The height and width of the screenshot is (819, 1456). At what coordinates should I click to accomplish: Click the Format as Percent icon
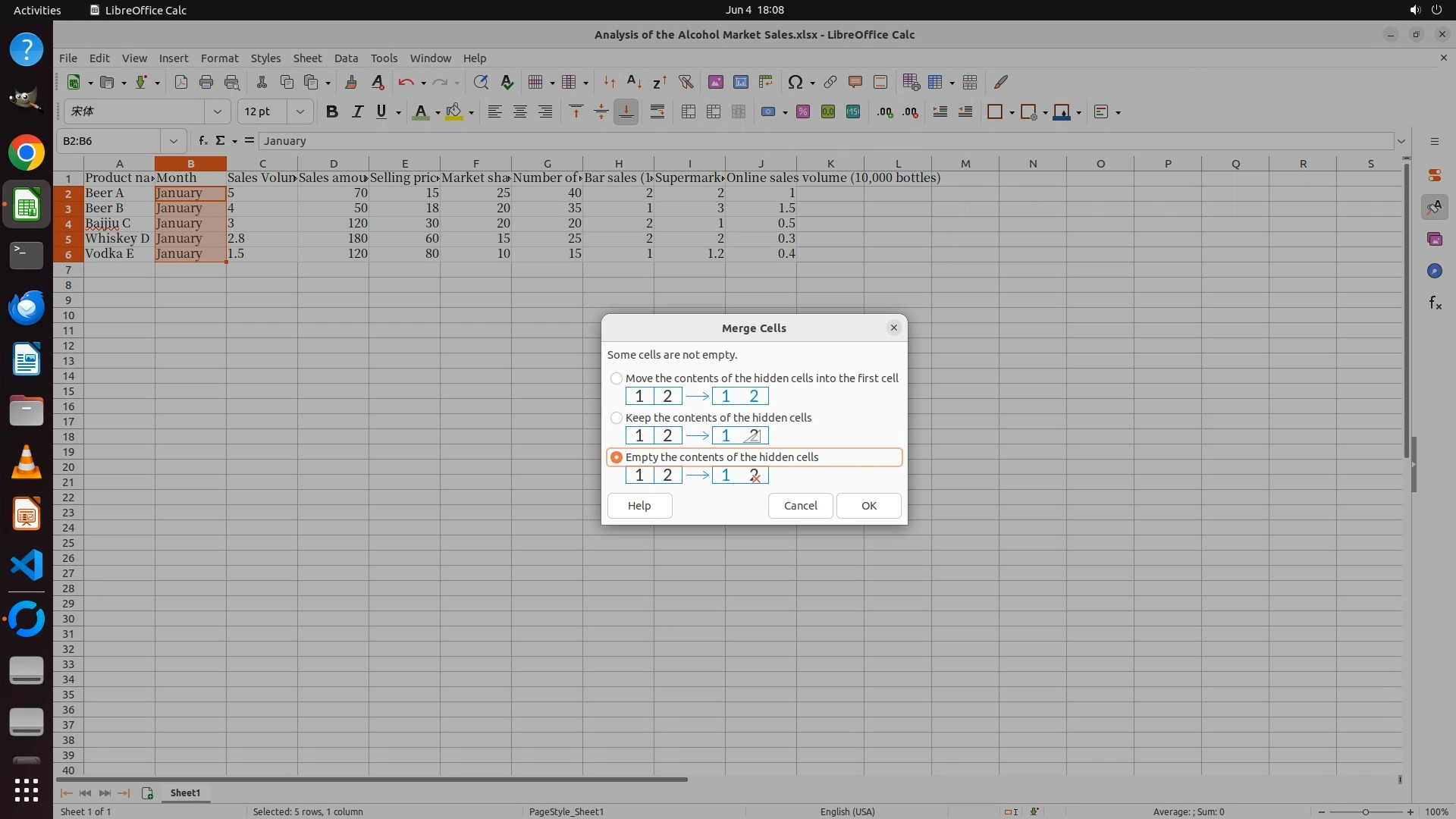coord(803,112)
